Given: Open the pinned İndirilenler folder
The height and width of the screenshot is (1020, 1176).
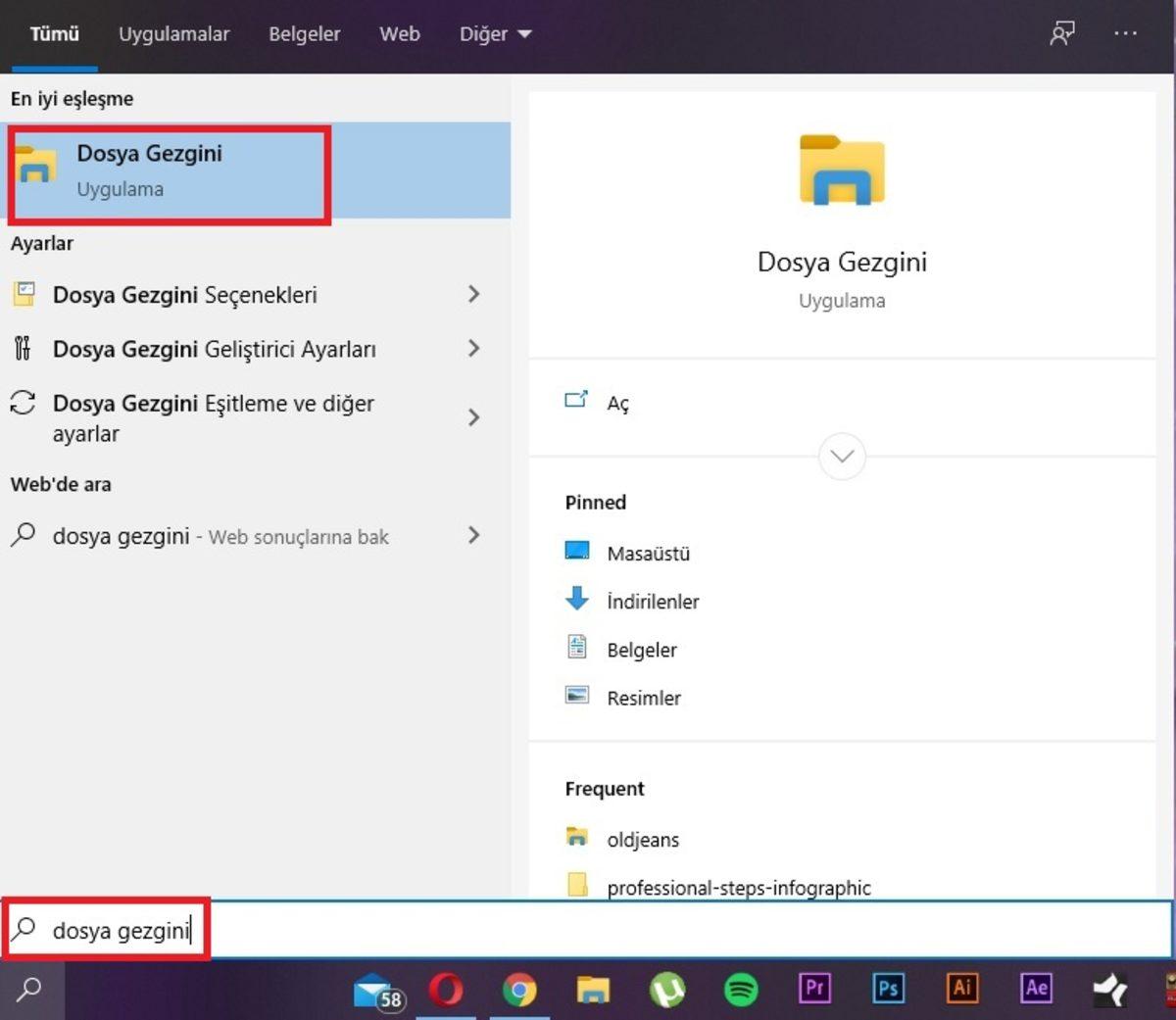Looking at the screenshot, I should click(652, 602).
